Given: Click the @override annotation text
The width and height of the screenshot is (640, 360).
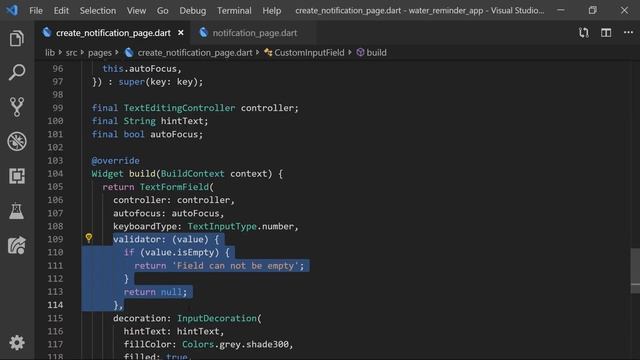Looking at the screenshot, I should 116,160.
